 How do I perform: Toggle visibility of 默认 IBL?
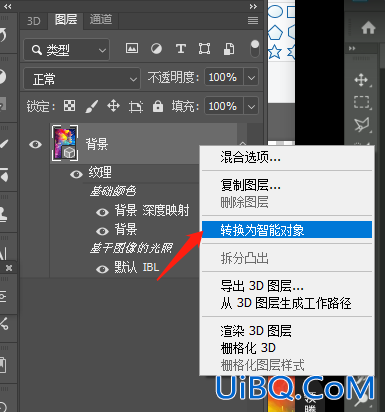coord(102,269)
